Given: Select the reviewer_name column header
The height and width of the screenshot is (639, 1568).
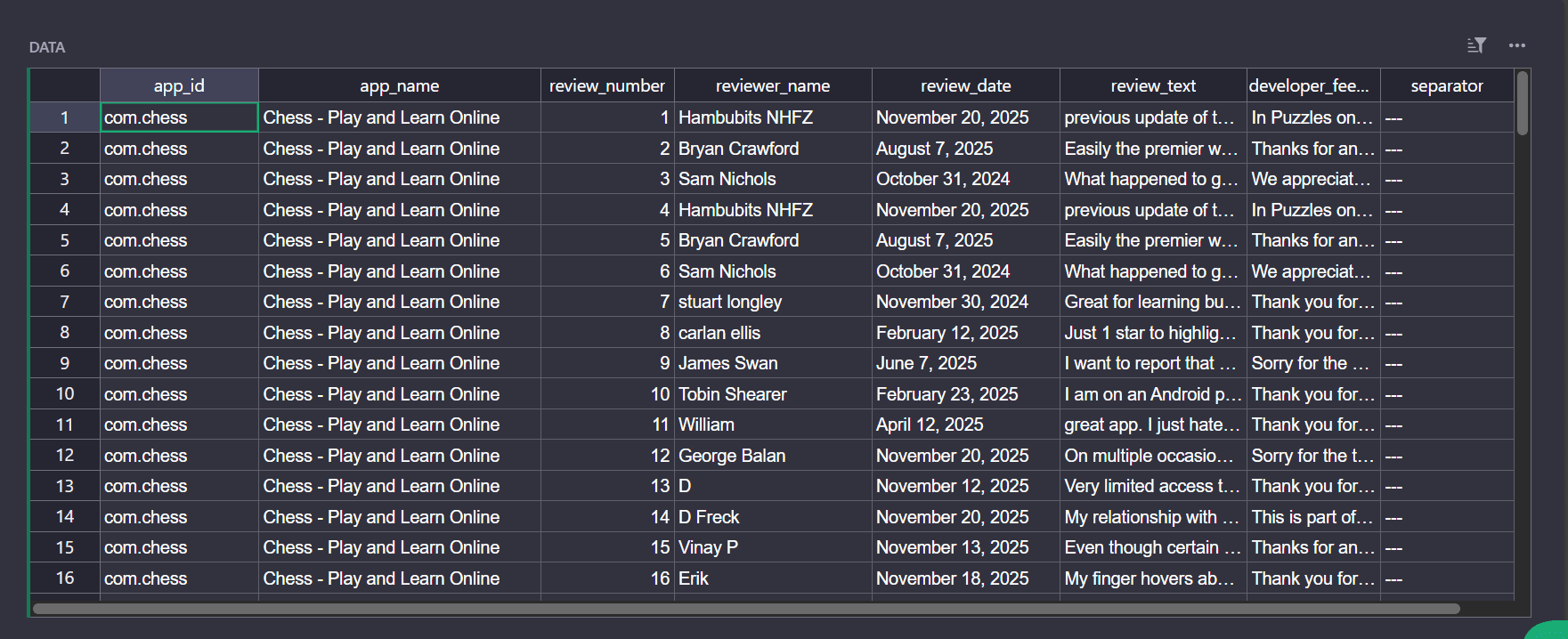Looking at the screenshot, I should (773, 85).
